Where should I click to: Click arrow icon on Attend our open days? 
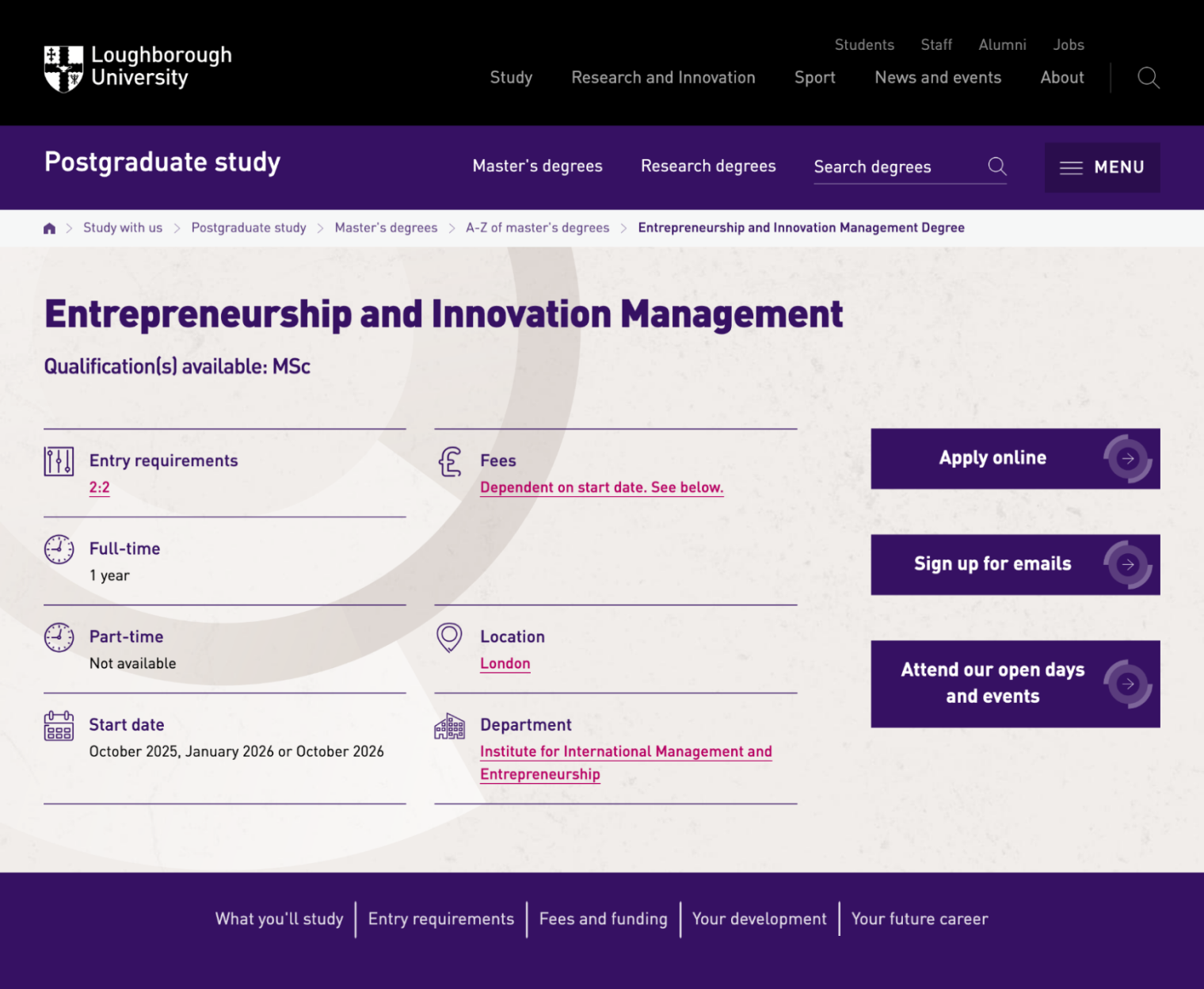point(1128,684)
